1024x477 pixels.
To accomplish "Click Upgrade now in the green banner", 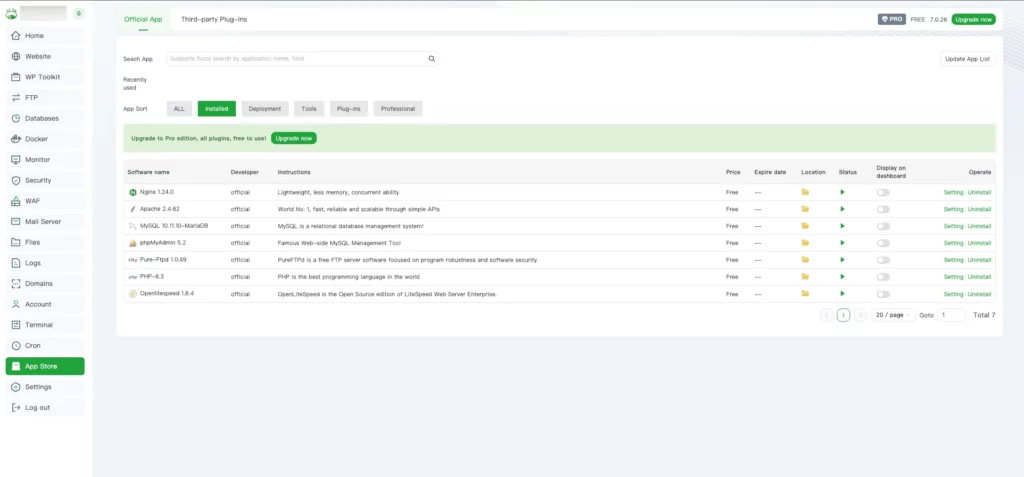I will coord(294,139).
